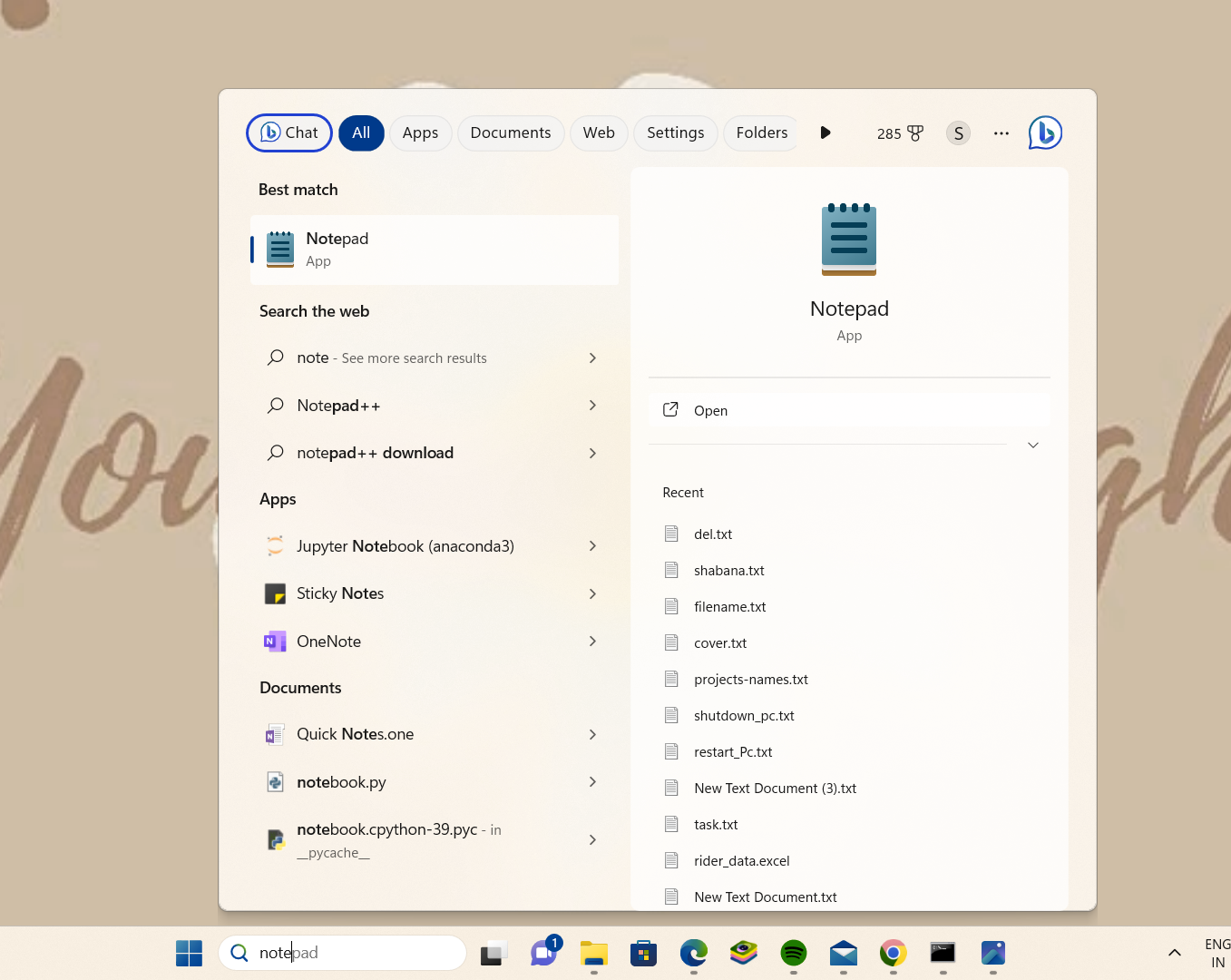Open Windows Terminal from the taskbar

click(x=943, y=953)
